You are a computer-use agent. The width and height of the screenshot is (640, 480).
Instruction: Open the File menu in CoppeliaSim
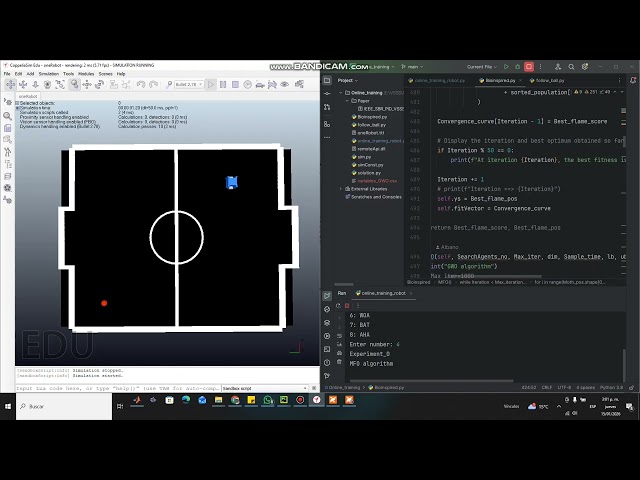[7, 74]
